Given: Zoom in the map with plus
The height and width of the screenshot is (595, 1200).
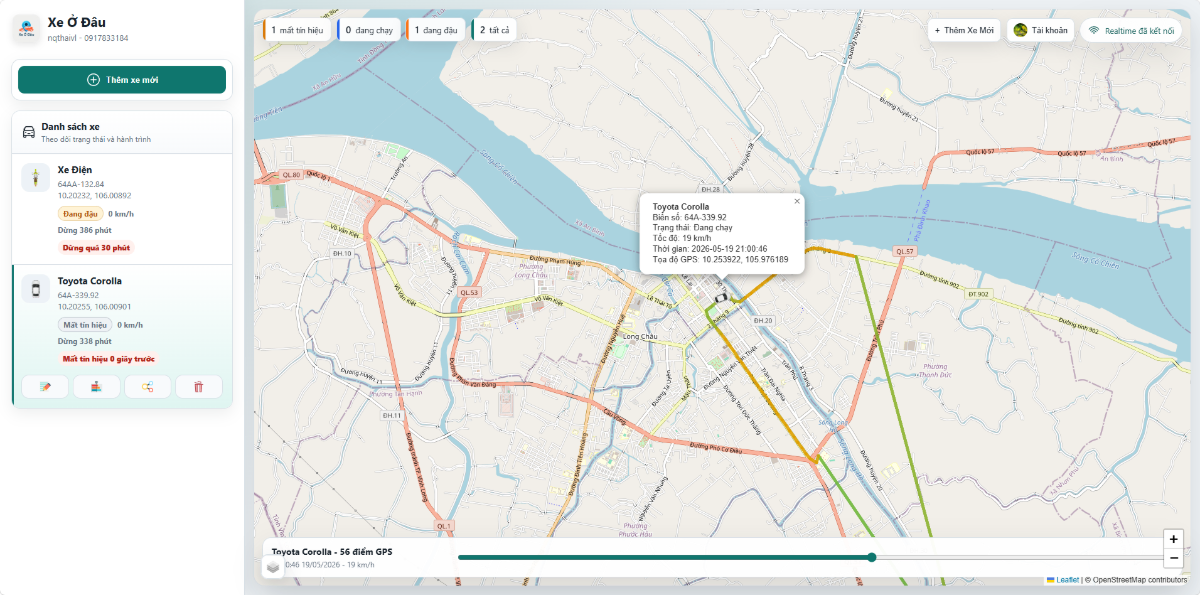Looking at the screenshot, I should 1174,539.
